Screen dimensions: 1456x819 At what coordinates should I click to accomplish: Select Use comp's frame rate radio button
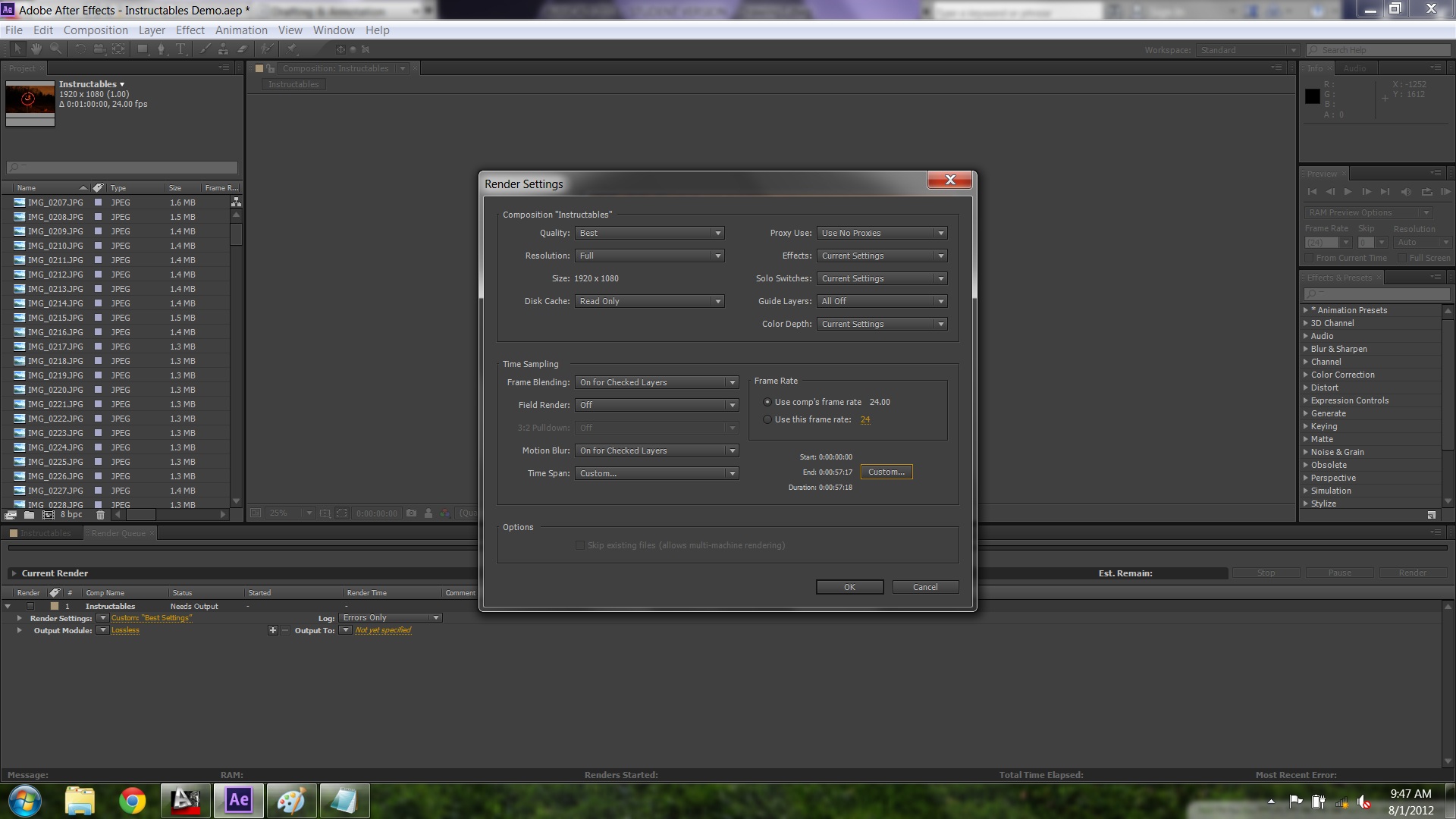point(767,401)
